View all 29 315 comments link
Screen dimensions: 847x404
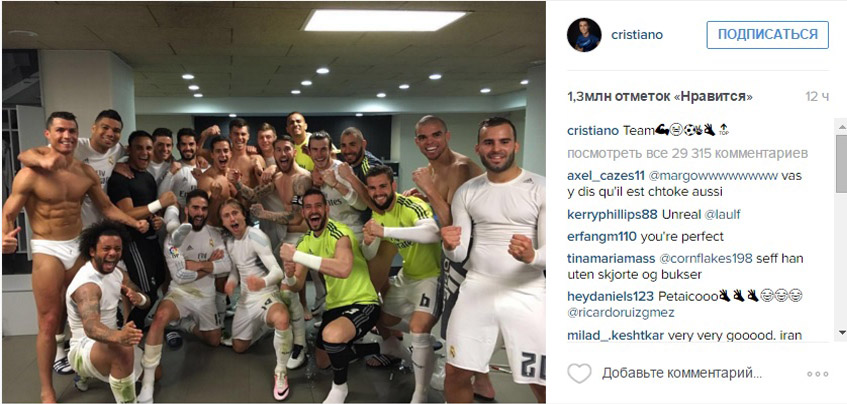688,153
